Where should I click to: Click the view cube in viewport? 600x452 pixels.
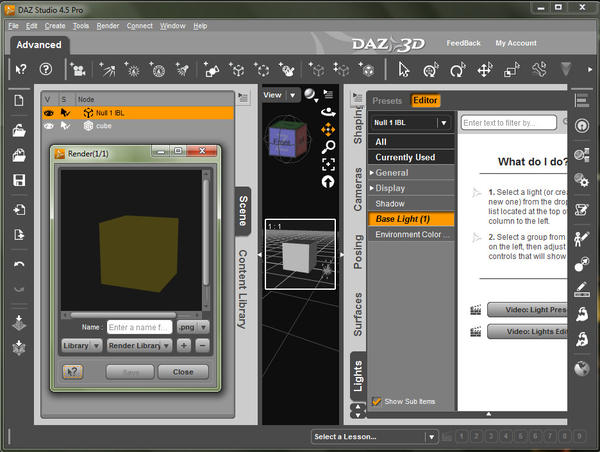point(287,139)
